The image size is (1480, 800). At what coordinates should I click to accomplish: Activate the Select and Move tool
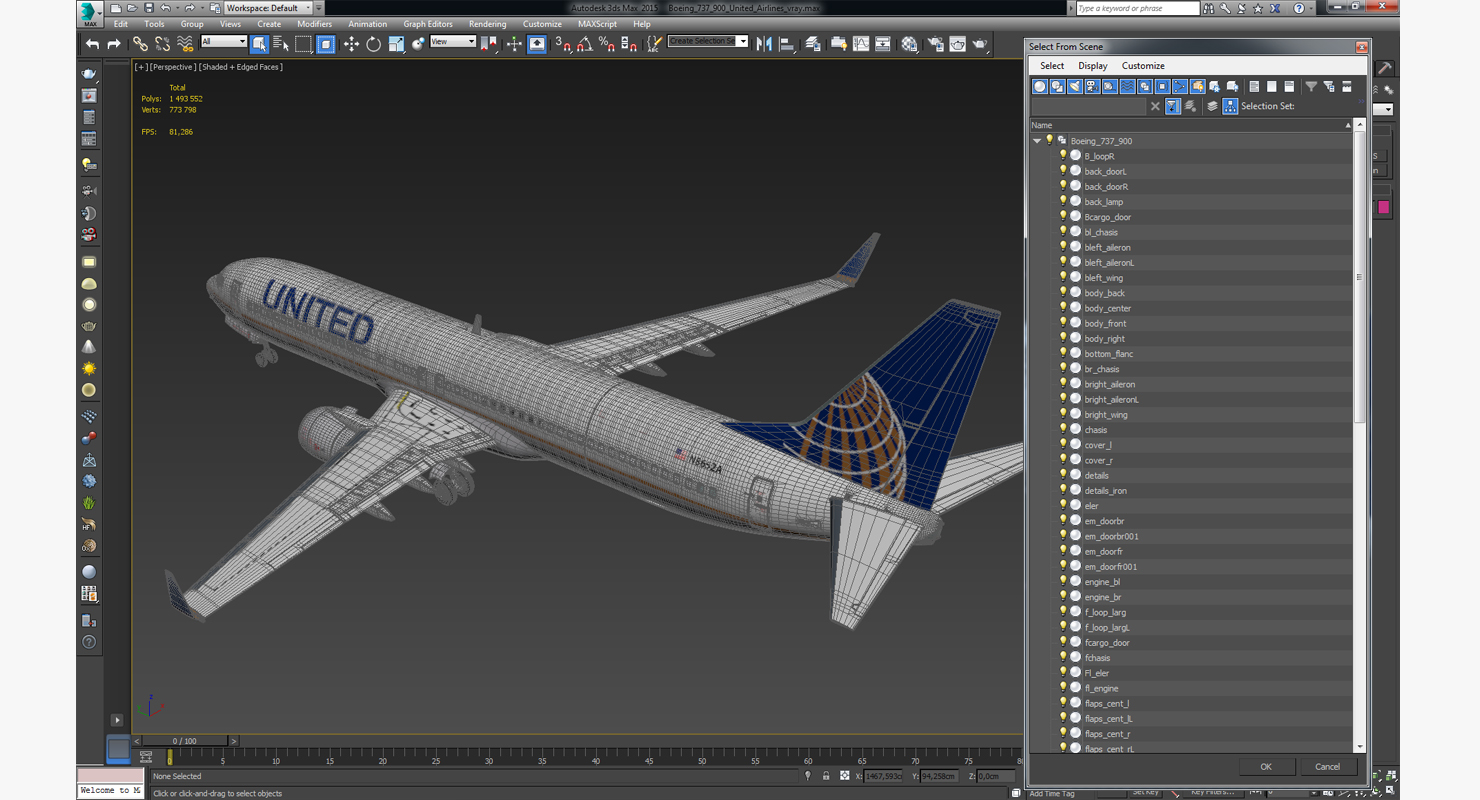coord(351,44)
